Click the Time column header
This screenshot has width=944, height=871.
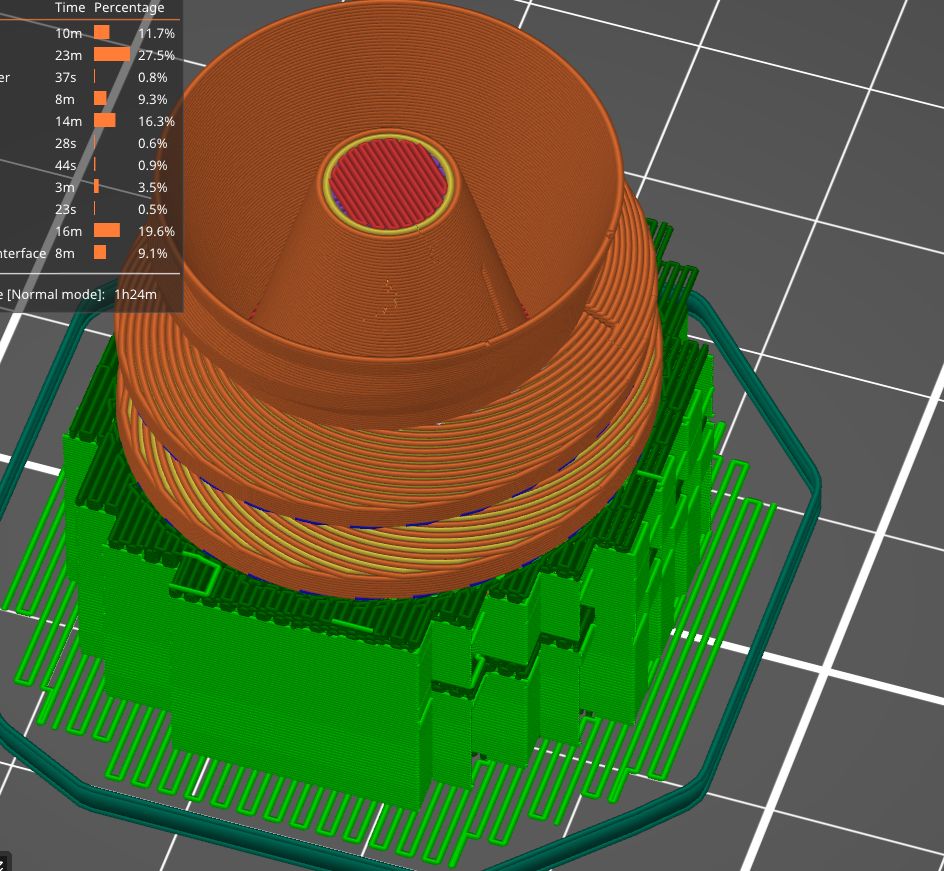tap(70, 8)
